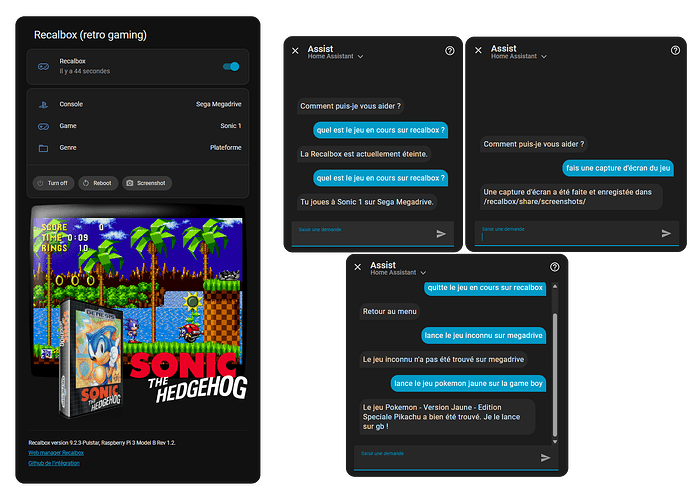
Task: Click 'Recalbox (retro gaming)' card title
Action: [90, 35]
